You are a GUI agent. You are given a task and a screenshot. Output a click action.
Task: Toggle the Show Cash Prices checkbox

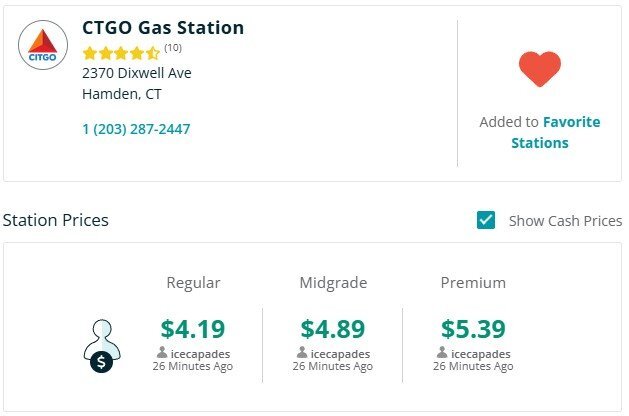(486, 220)
